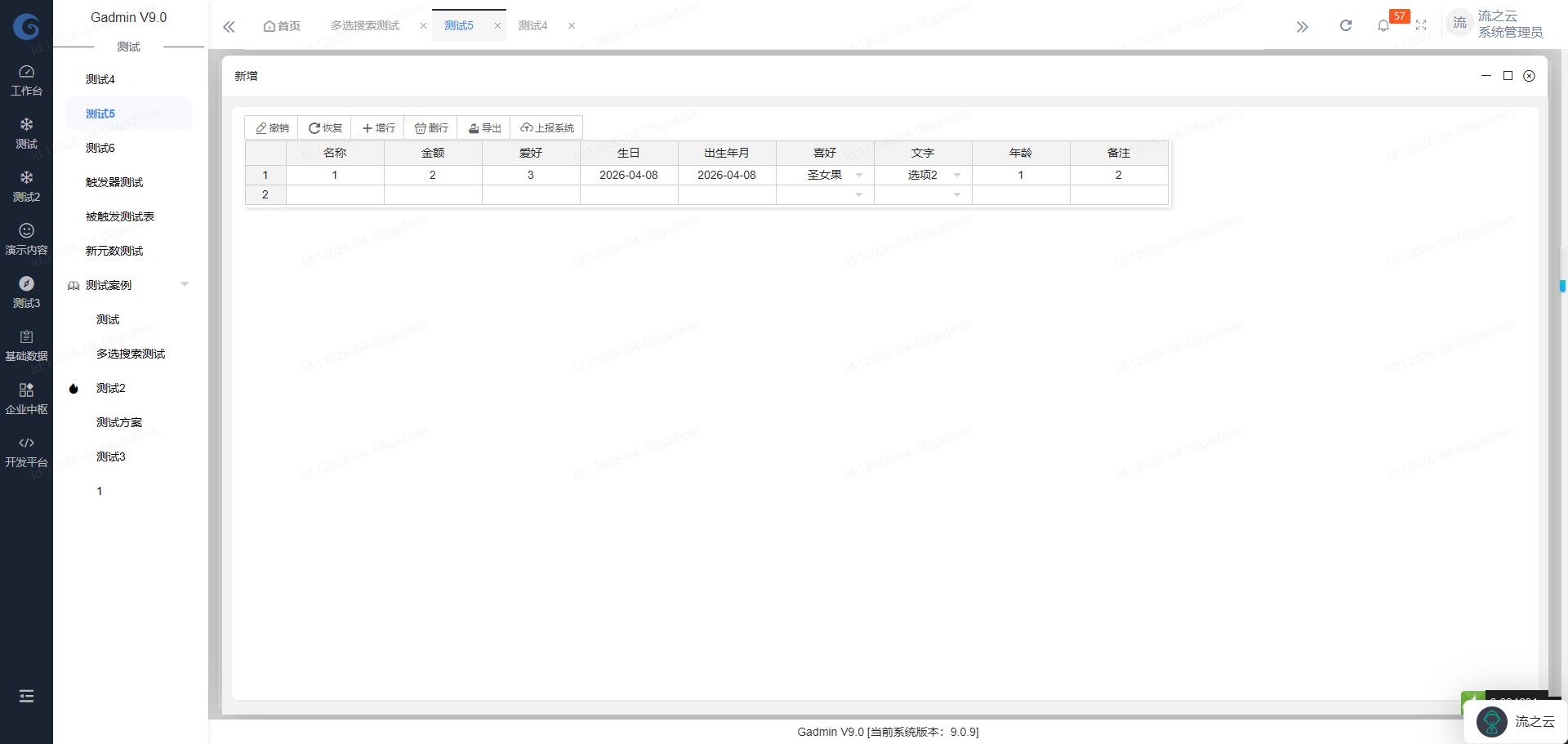The height and width of the screenshot is (744, 1568).
Task: Close the 新增 dialog
Action: point(1529,75)
